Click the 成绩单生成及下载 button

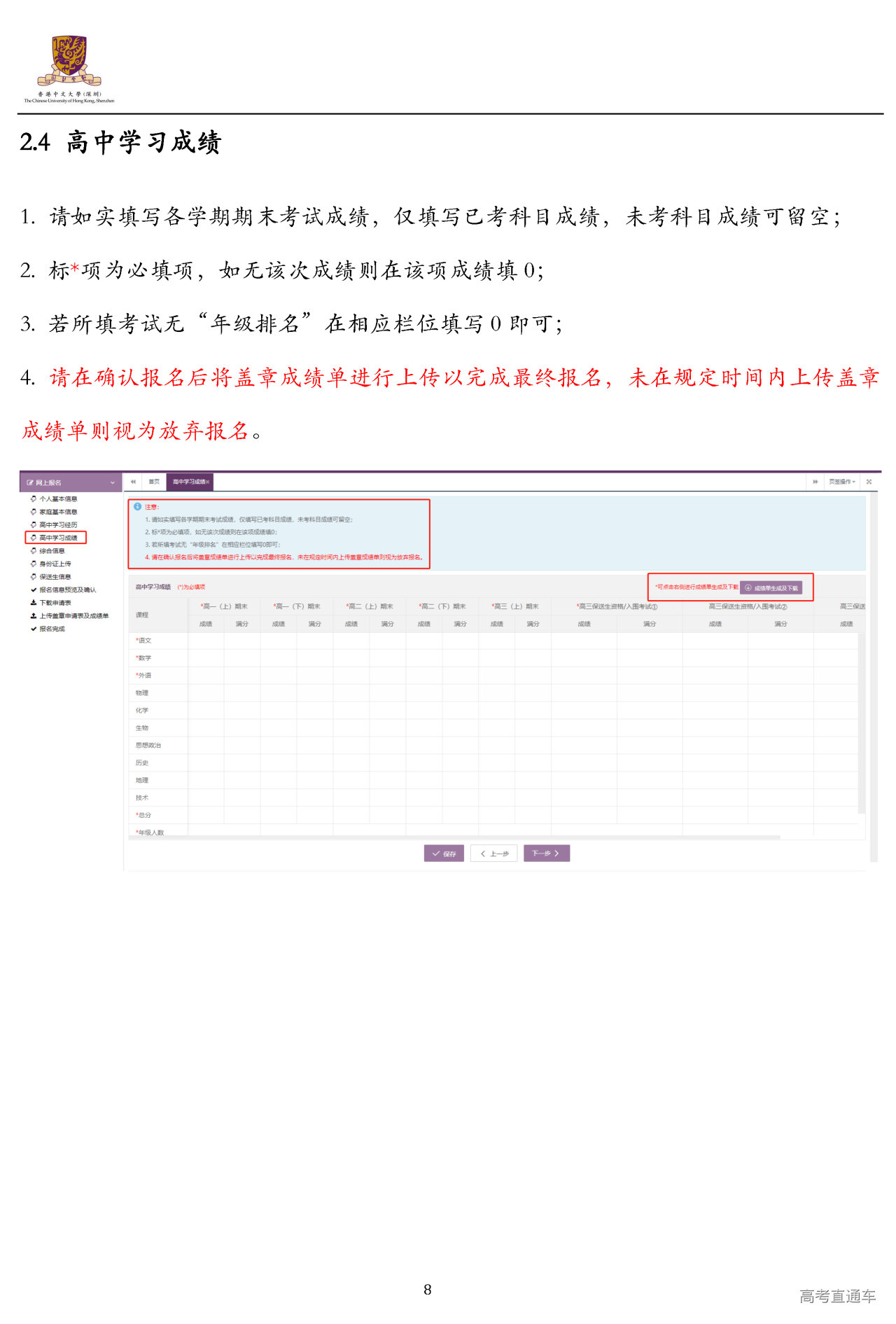coord(771,588)
